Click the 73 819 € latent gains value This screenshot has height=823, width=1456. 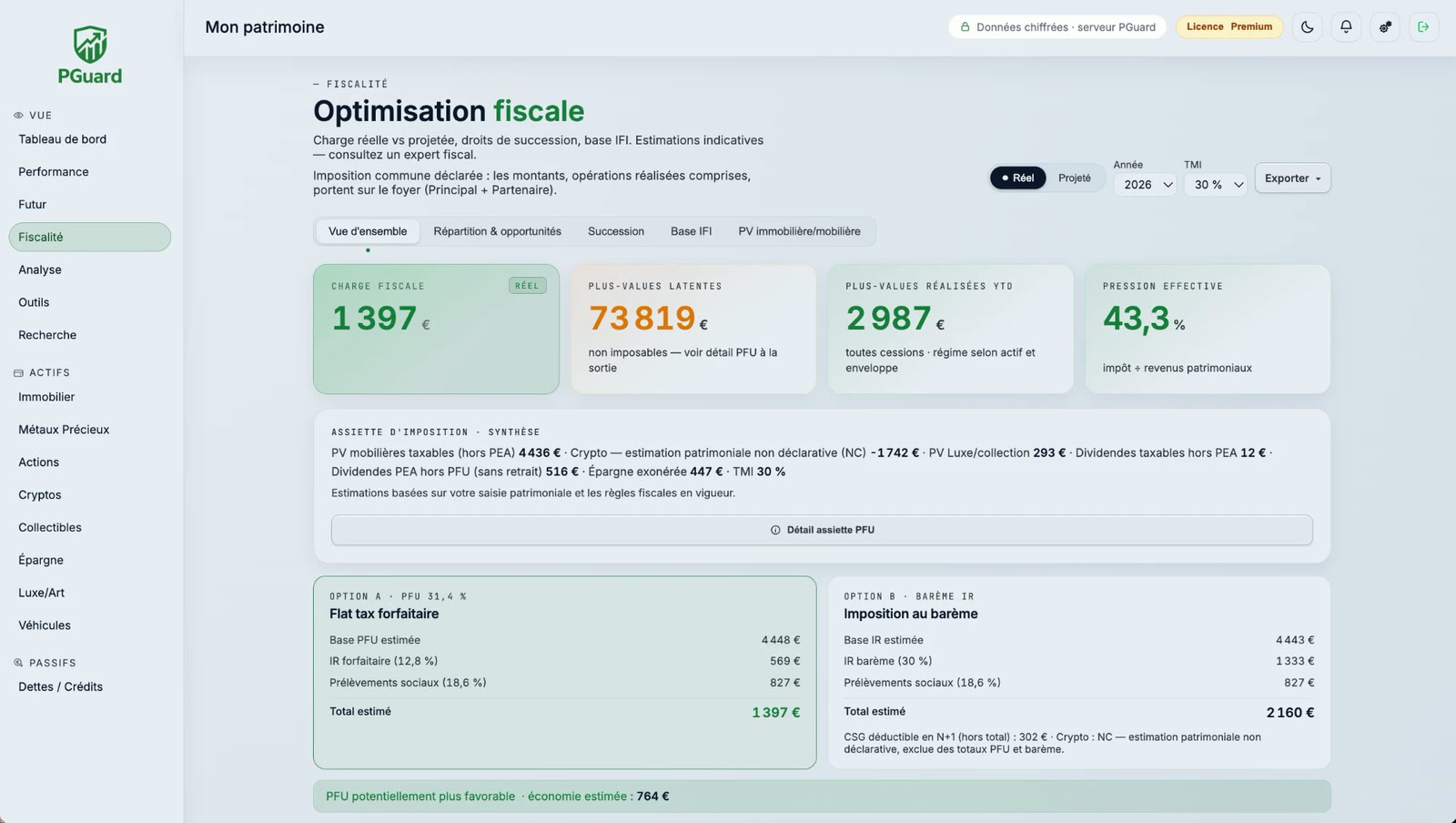click(648, 319)
